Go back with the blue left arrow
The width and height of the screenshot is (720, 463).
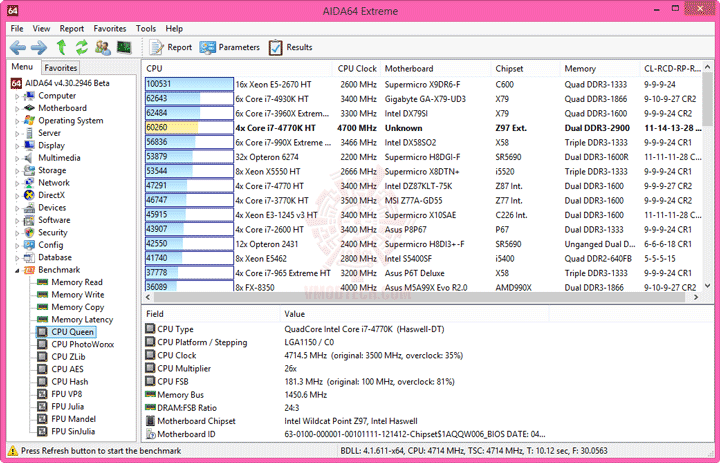point(18,47)
